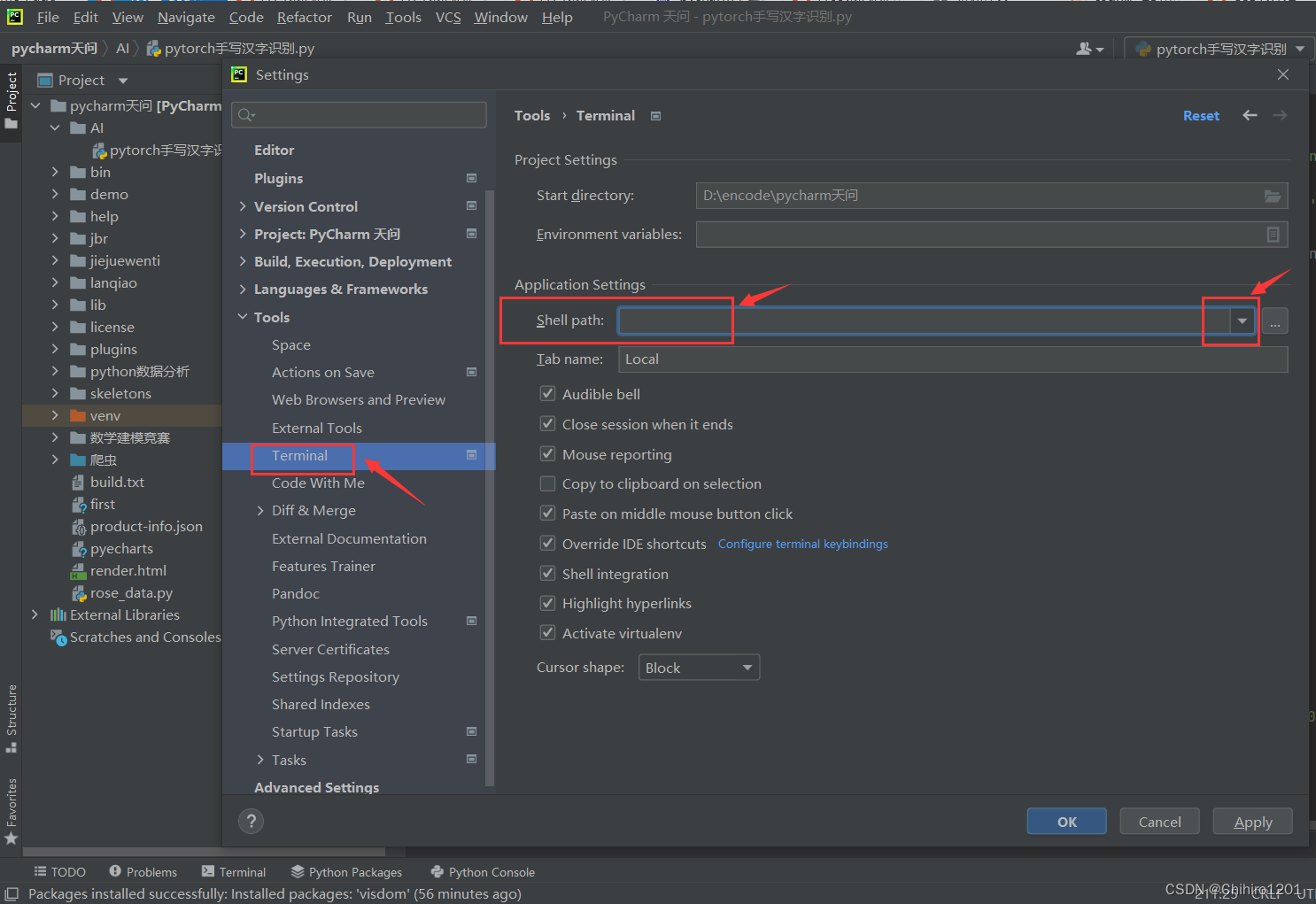This screenshot has width=1316, height=904.
Task: Click the folder browse icon in Start directory
Action: pyautogui.click(x=1273, y=196)
